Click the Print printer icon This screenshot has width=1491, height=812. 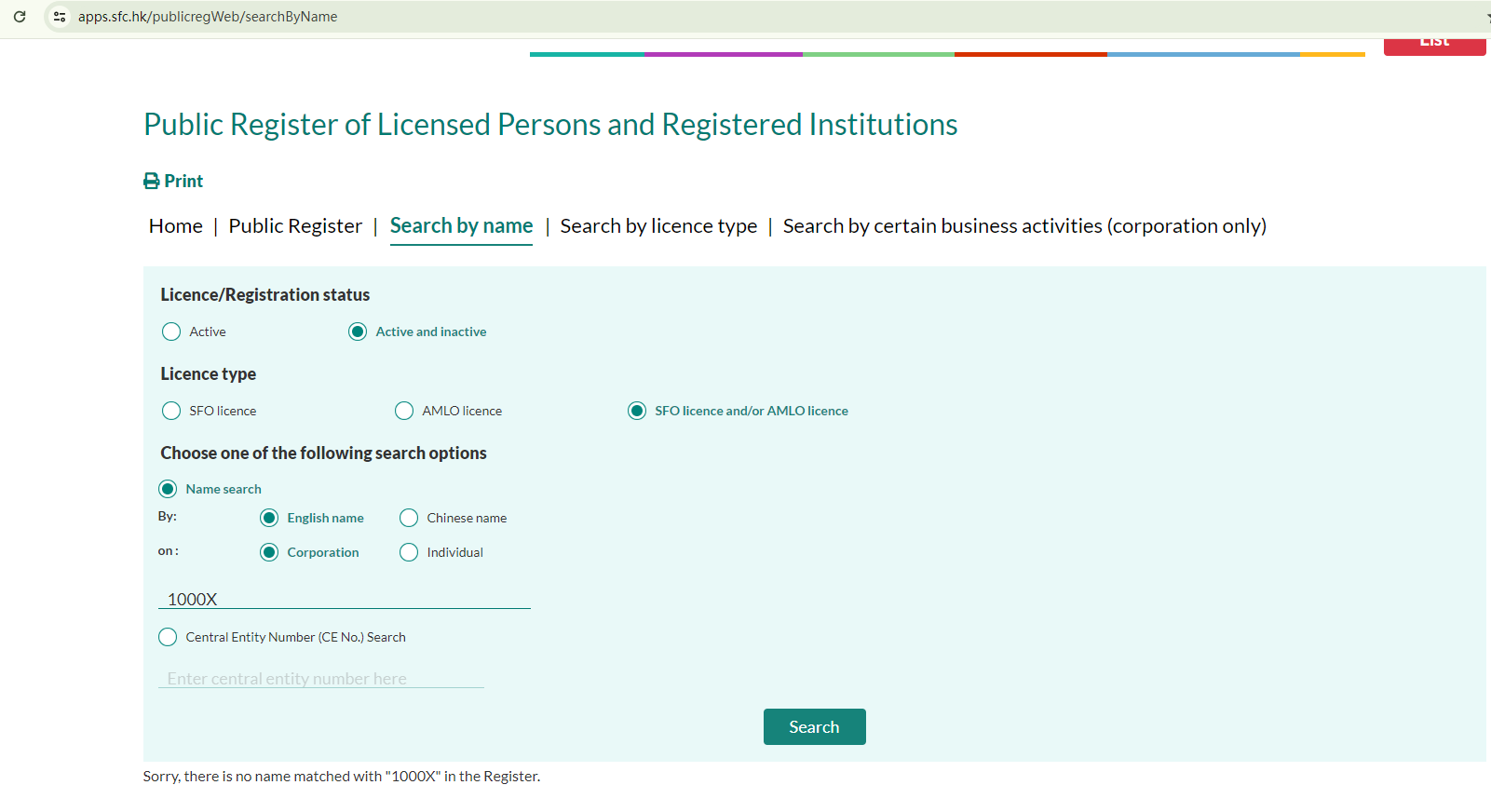[152, 181]
